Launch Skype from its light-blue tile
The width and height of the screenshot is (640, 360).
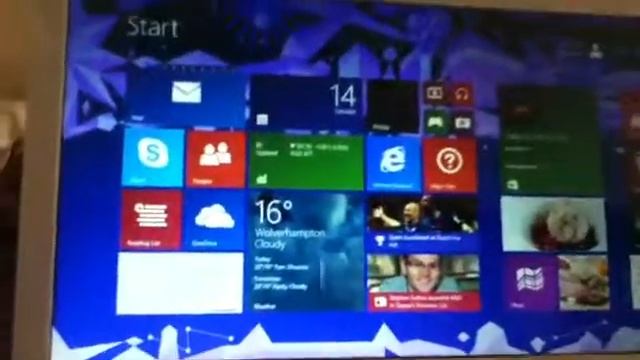(x=153, y=157)
